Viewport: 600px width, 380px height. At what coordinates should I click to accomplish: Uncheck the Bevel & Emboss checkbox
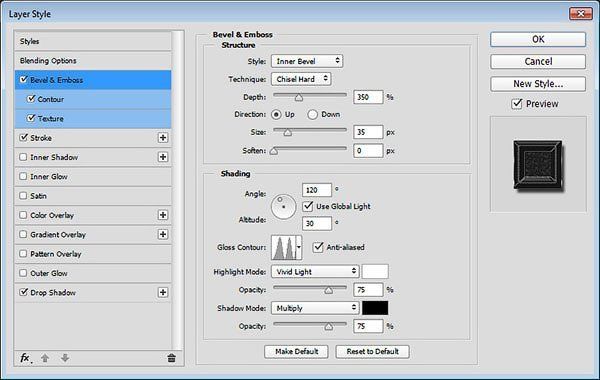pyautogui.click(x=23, y=80)
